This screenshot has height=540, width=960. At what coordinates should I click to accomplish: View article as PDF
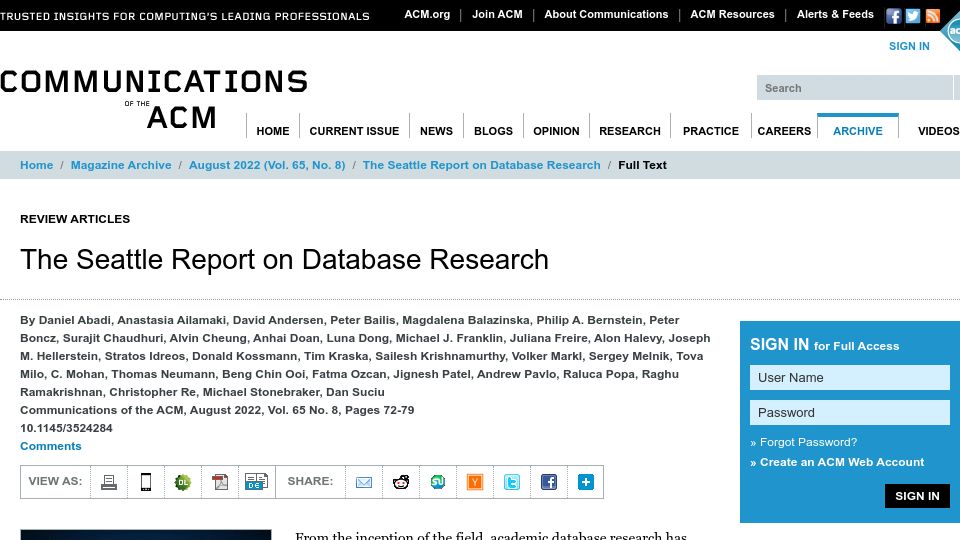coord(220,482)
